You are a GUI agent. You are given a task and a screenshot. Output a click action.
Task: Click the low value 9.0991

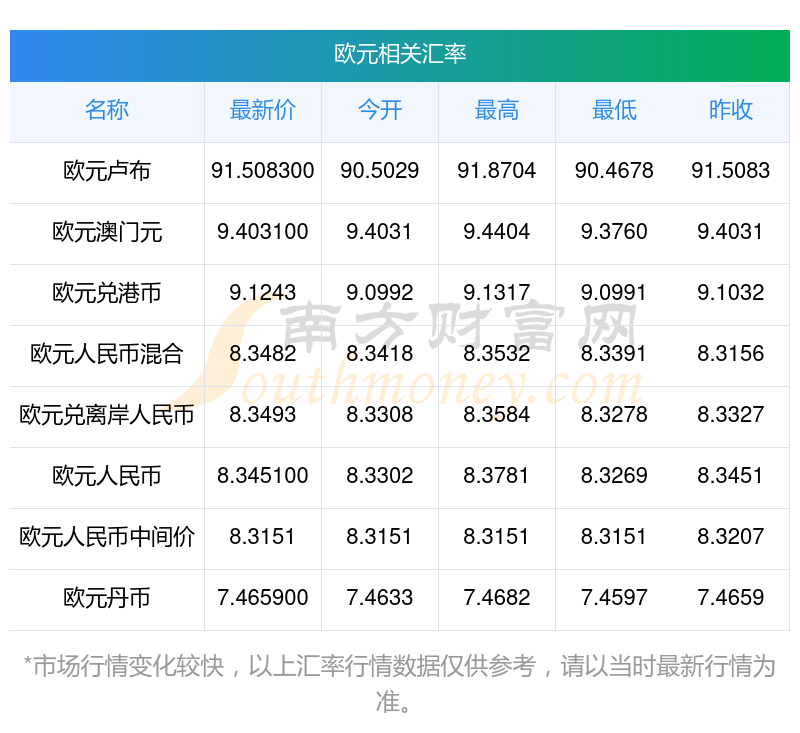click(x=614, y=292)
